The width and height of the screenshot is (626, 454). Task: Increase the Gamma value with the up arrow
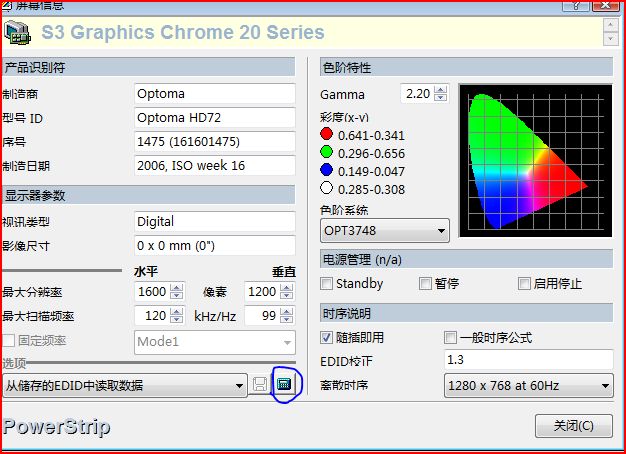tap(440, 90)
